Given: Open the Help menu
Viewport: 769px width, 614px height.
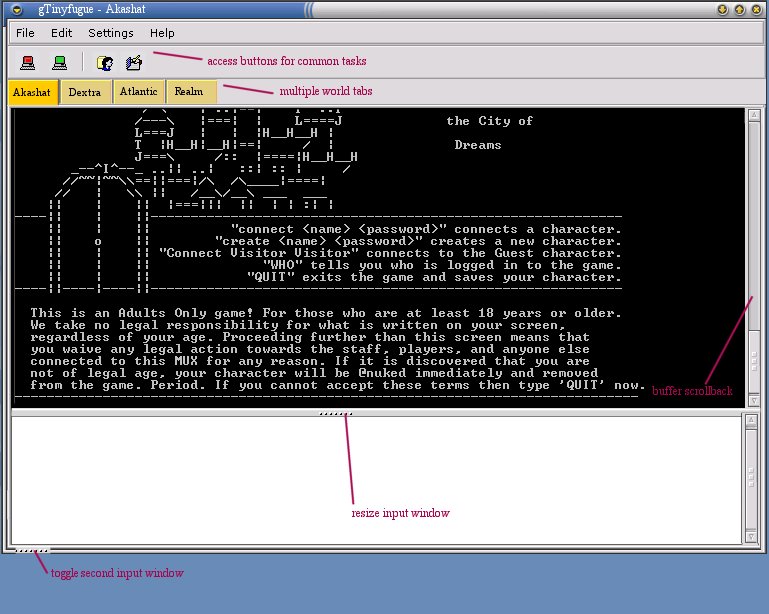Looking at the screenshot, I should tap(162, 33).
